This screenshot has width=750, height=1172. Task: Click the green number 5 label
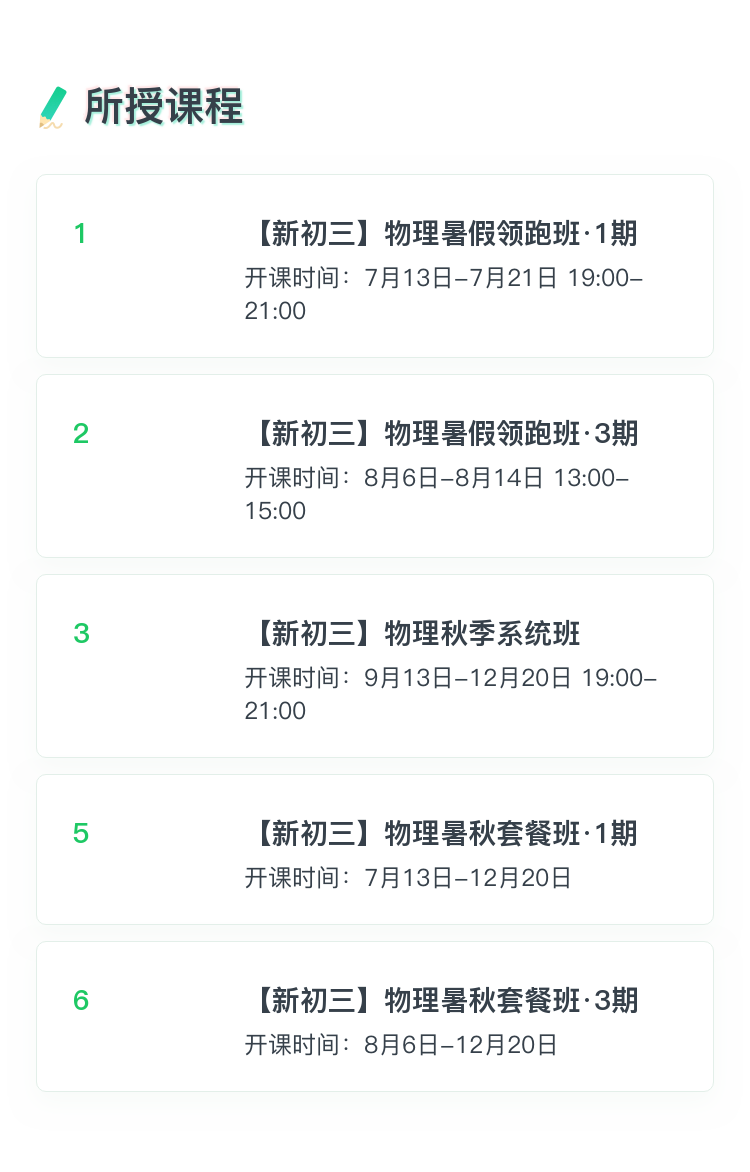(x=81, y=833)
